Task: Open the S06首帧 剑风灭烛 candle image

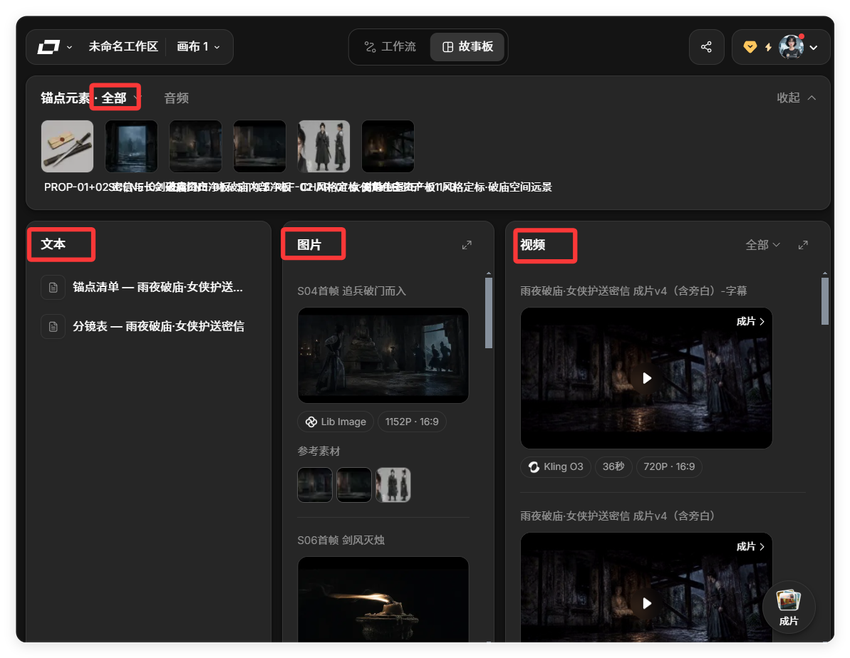Action: 383,599
